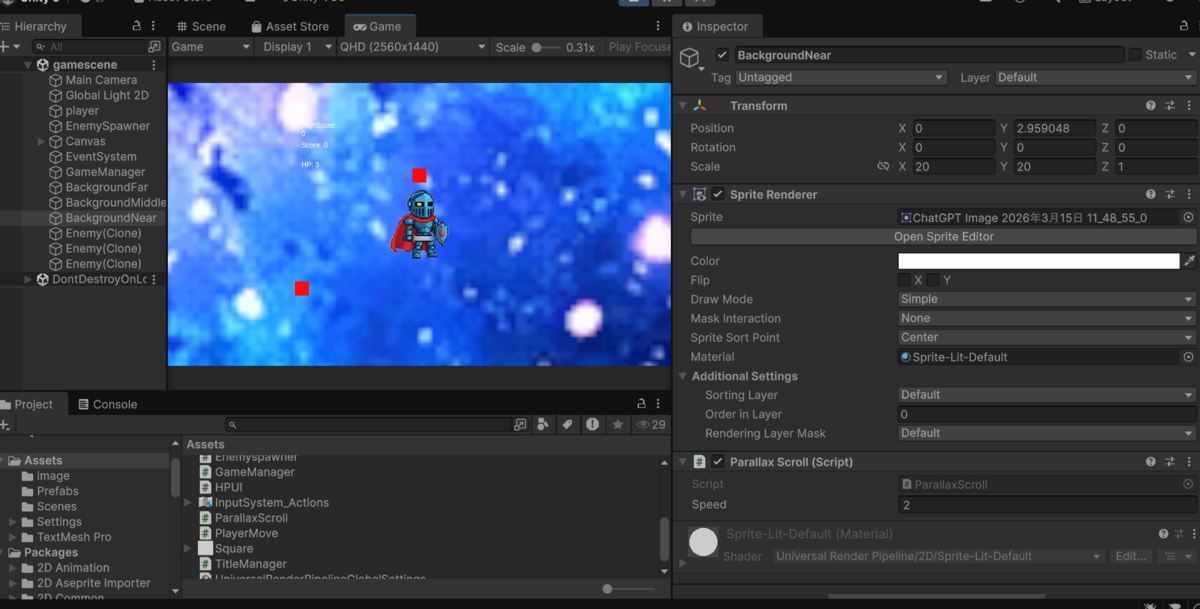Switch to the Console tab

tap(107, 404)
